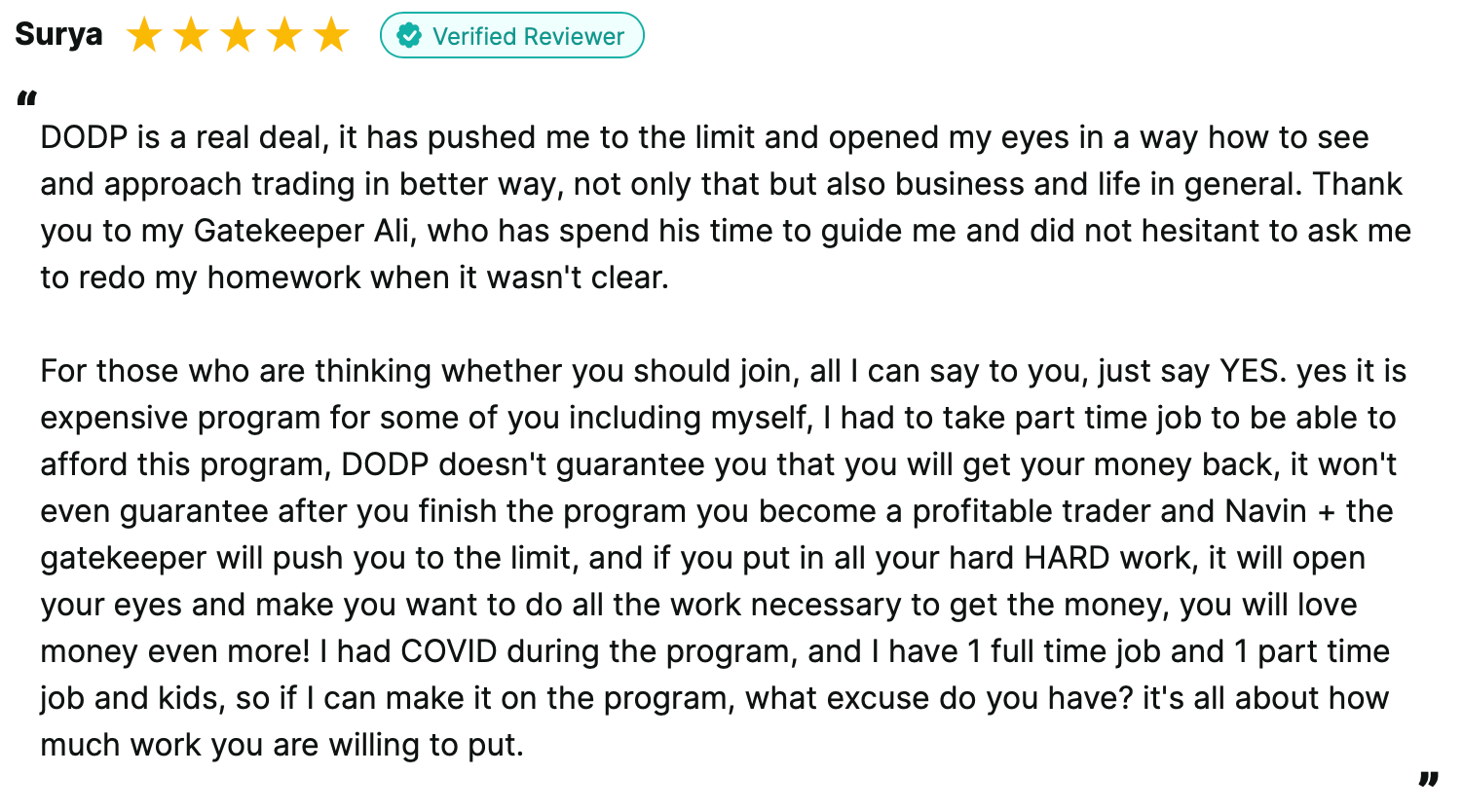Click on the name Gatekeeper Ali
Viewport: 1463px width, 812px height.
(306, 231)
